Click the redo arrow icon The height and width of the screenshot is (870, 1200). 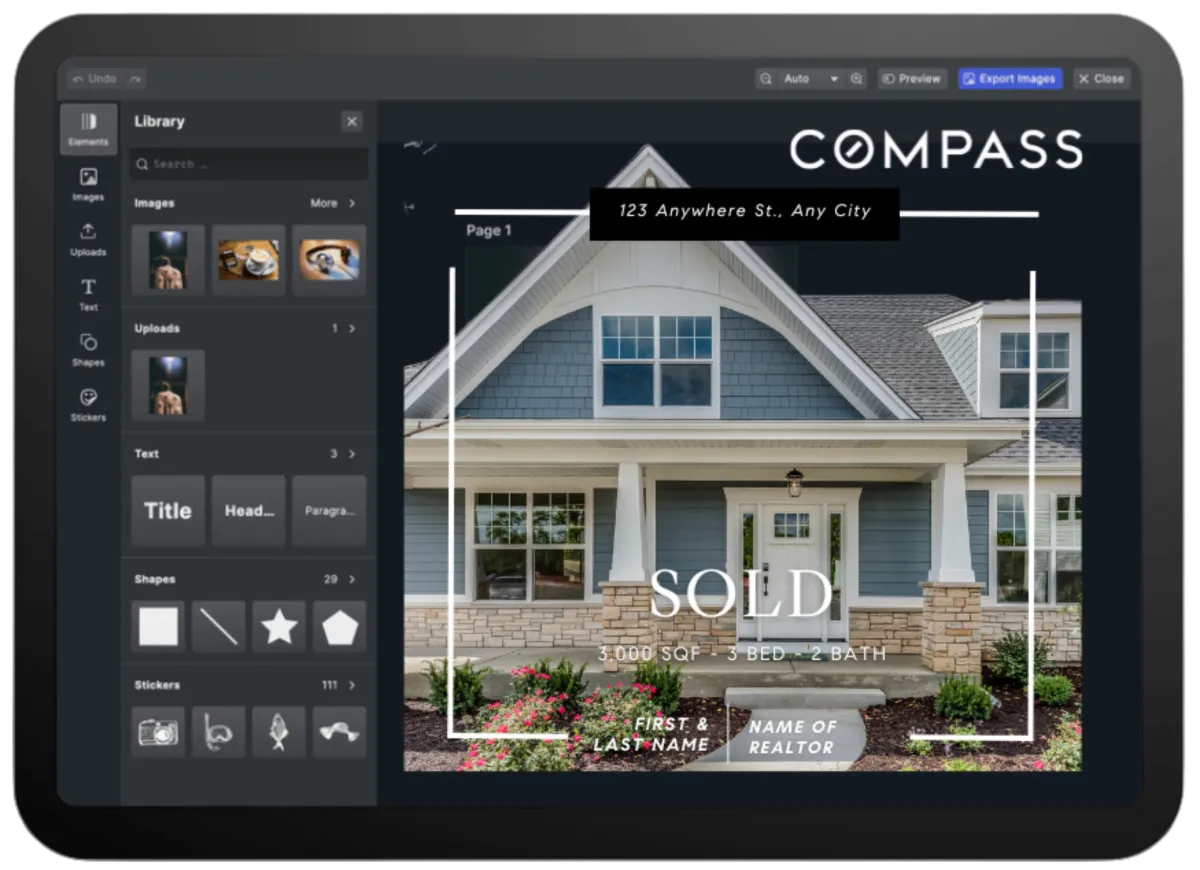(x=135, y=78)
